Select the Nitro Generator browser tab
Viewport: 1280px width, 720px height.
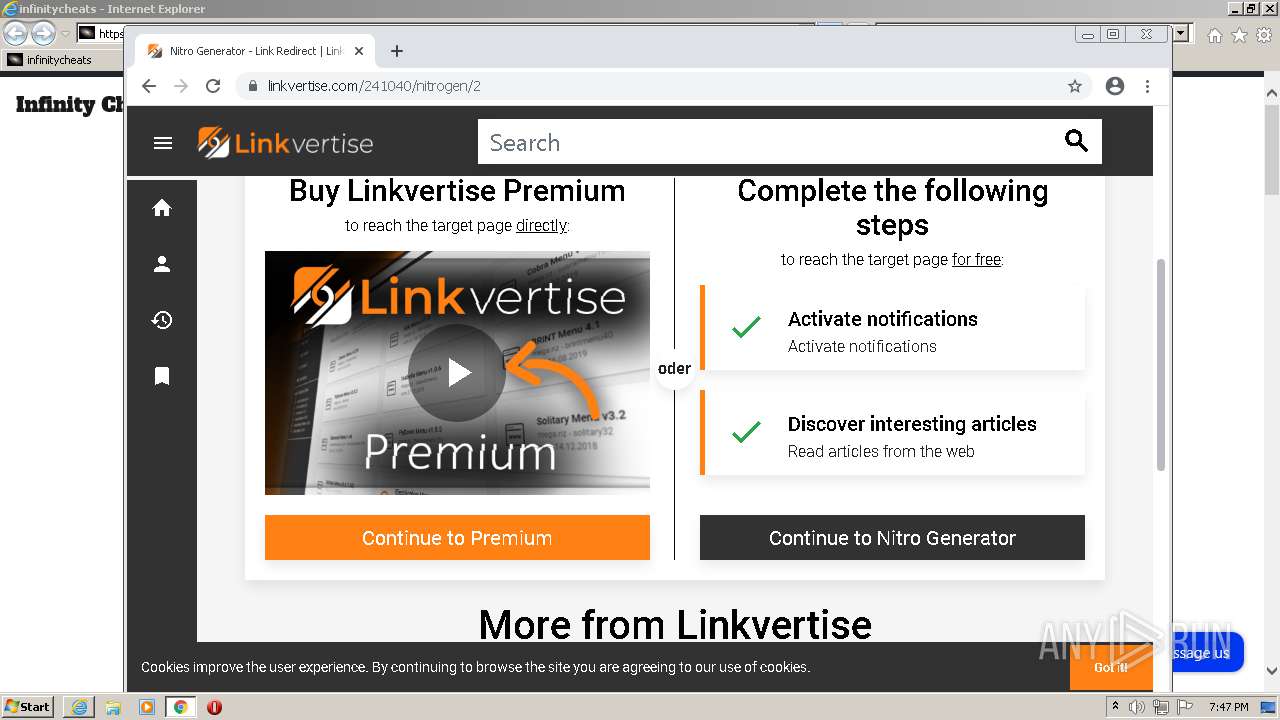(256, 51)
